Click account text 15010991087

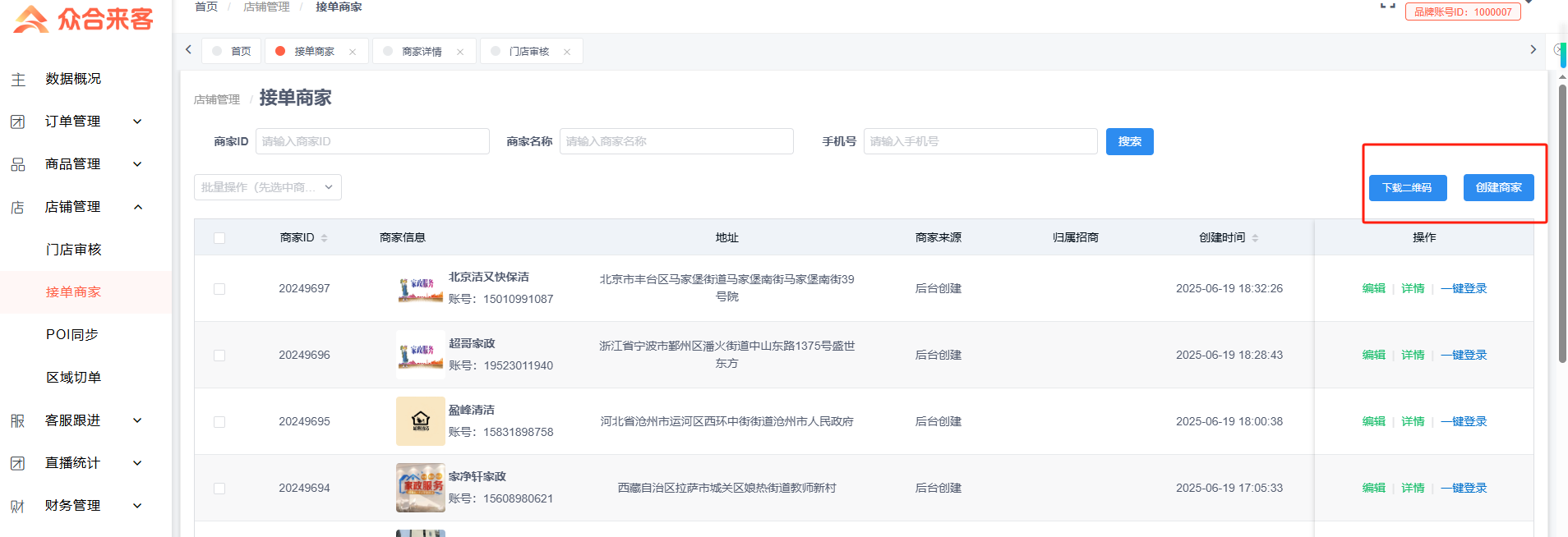tap(519, 300)
